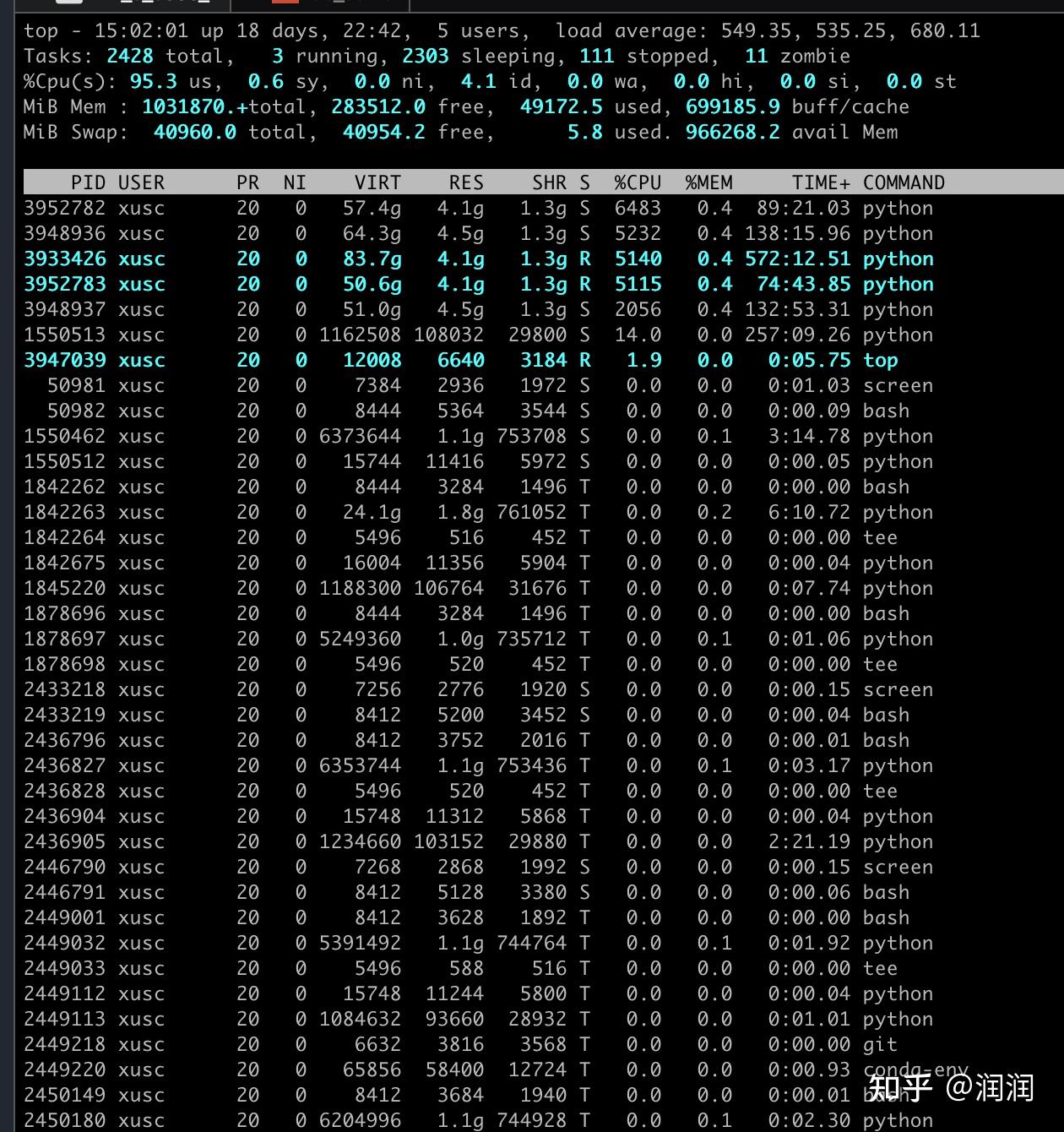1064x1132 pixels.
Task: Click the USER column header
Action: point(141,182)
